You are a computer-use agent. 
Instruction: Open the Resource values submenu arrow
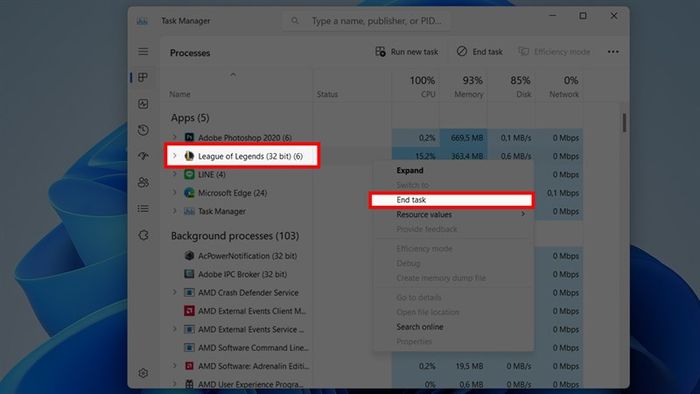[523, 214]
